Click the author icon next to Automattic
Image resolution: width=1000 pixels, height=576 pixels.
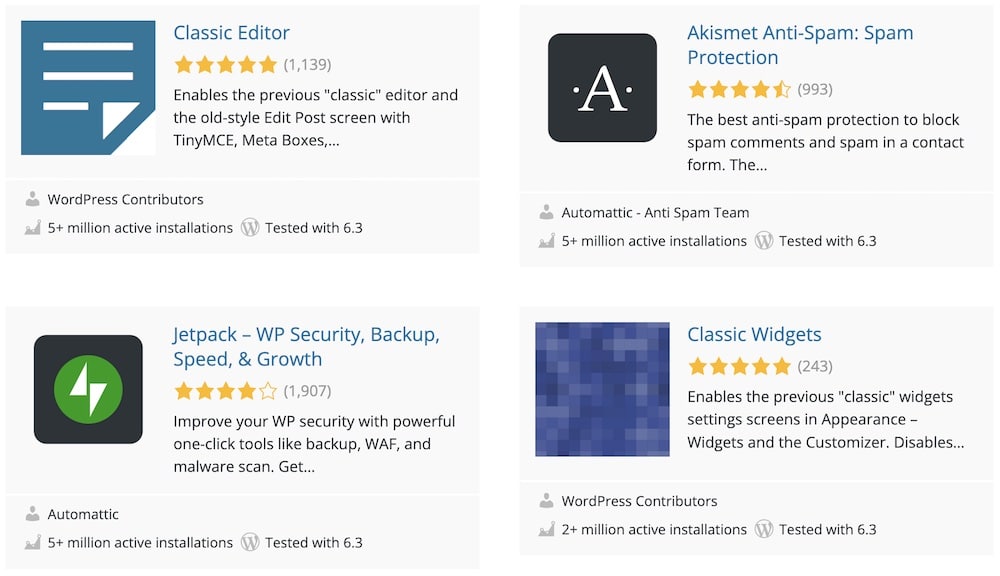(x=32, y=513)
